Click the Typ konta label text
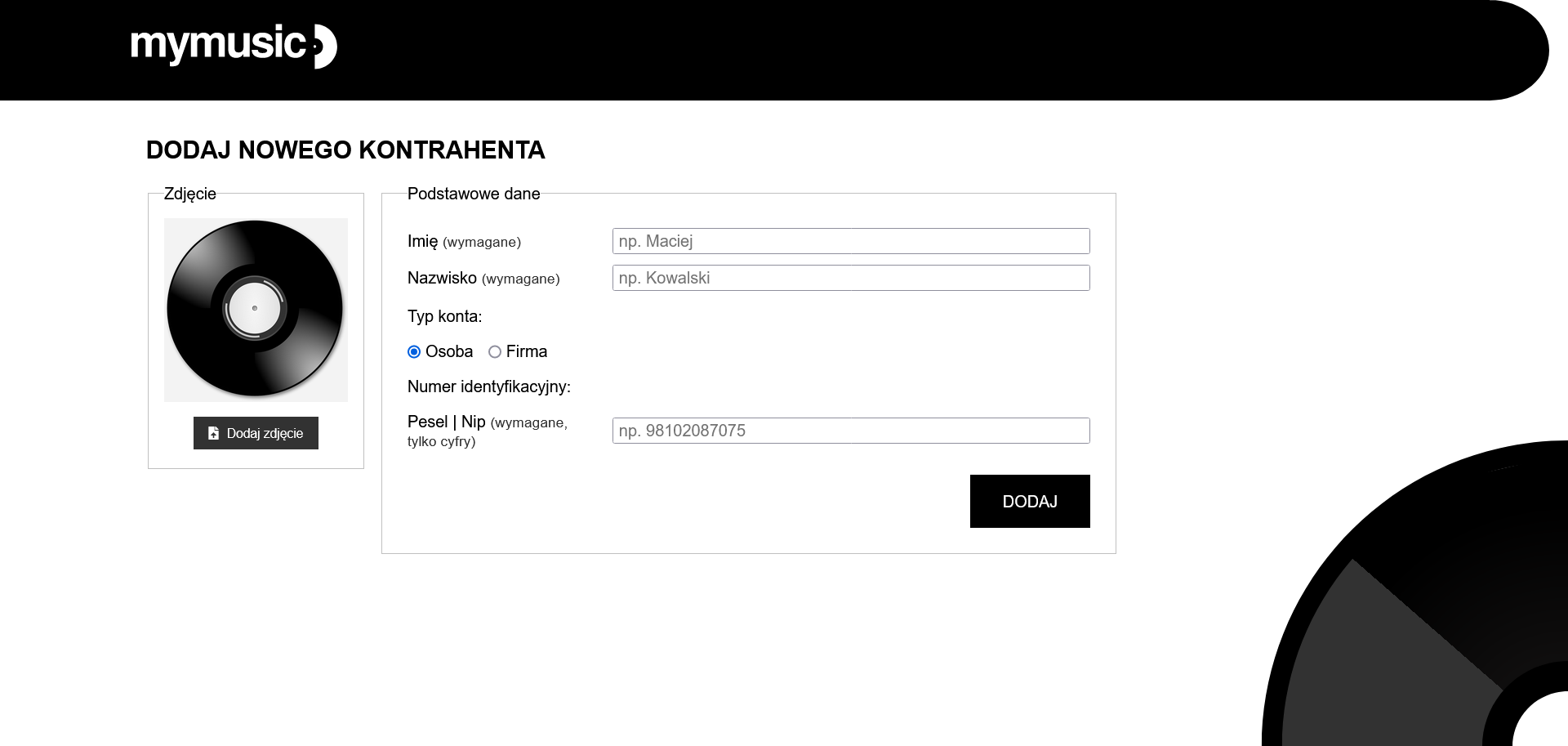Image resolution: width=1568 pixels, height=746 pixels. point(444,316)
